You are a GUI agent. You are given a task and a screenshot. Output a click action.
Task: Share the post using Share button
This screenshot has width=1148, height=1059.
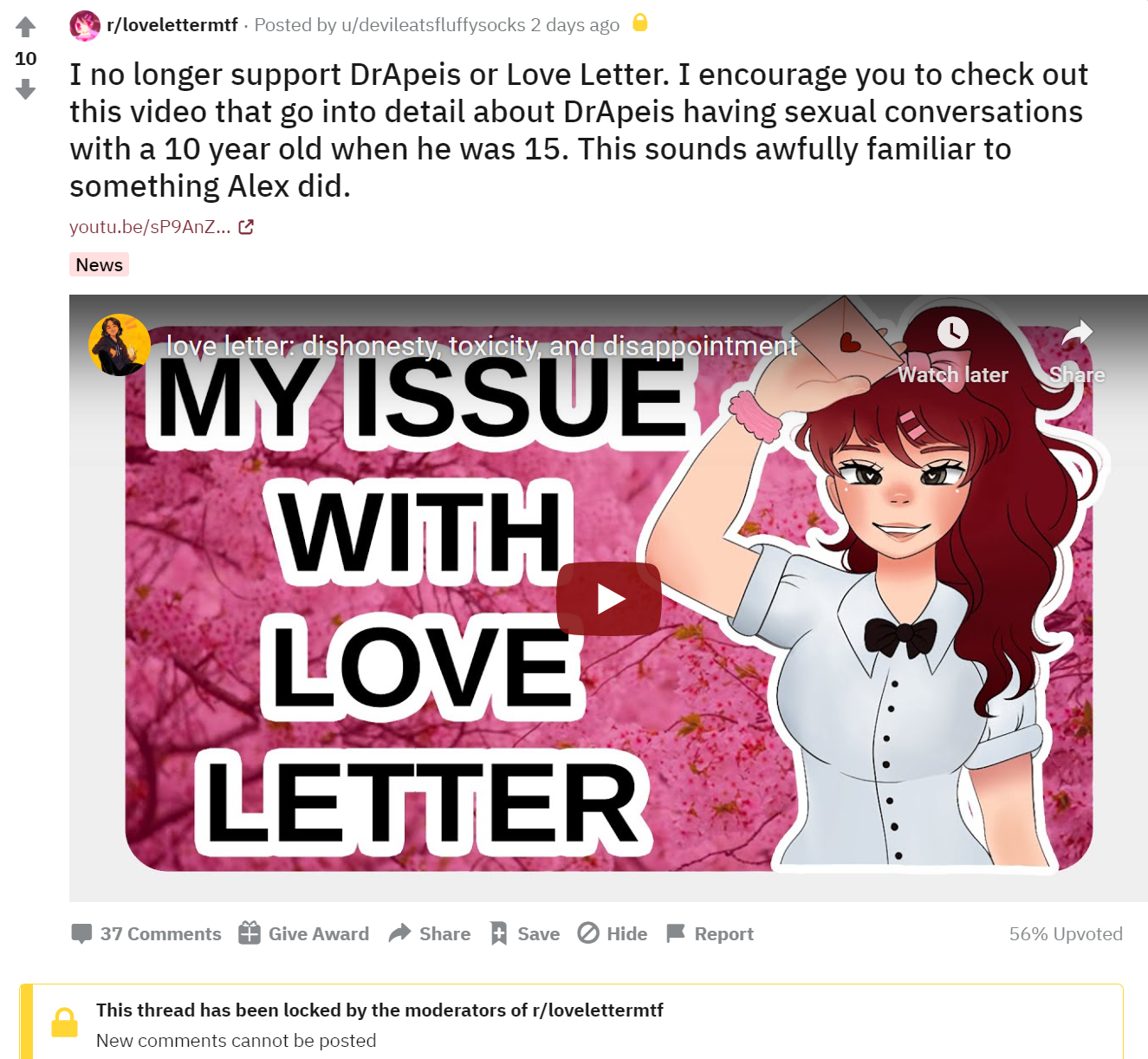(430, 933)
